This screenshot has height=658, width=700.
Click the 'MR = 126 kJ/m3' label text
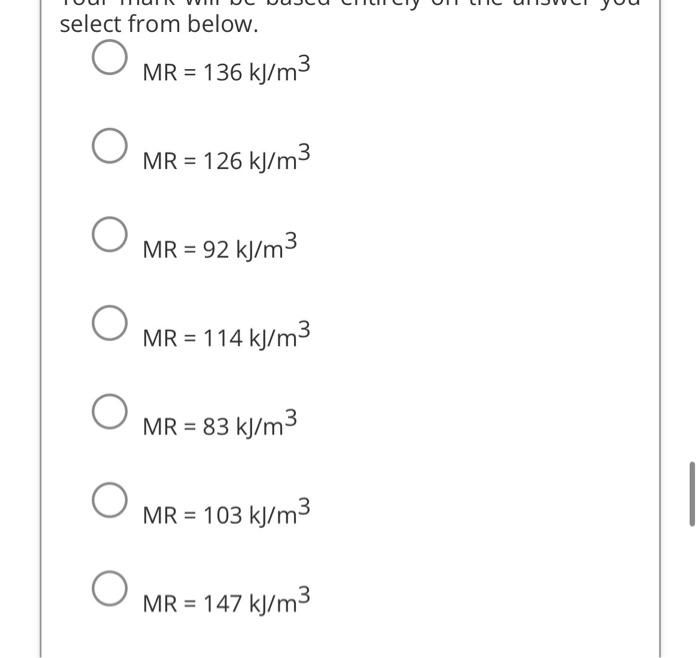click(x=226, y=158)
